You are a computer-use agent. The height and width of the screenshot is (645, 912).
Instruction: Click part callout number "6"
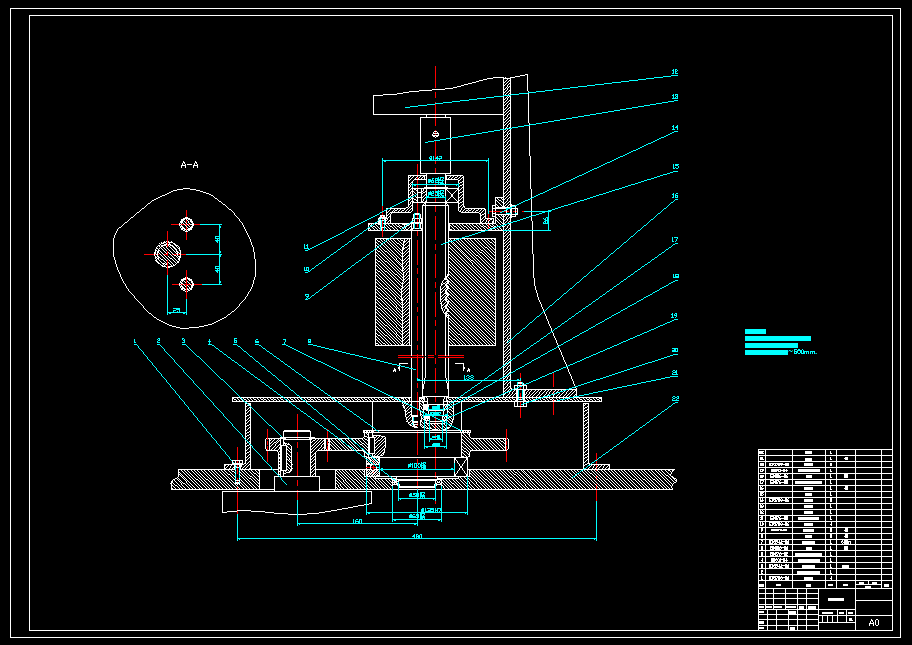coord(256,342)
